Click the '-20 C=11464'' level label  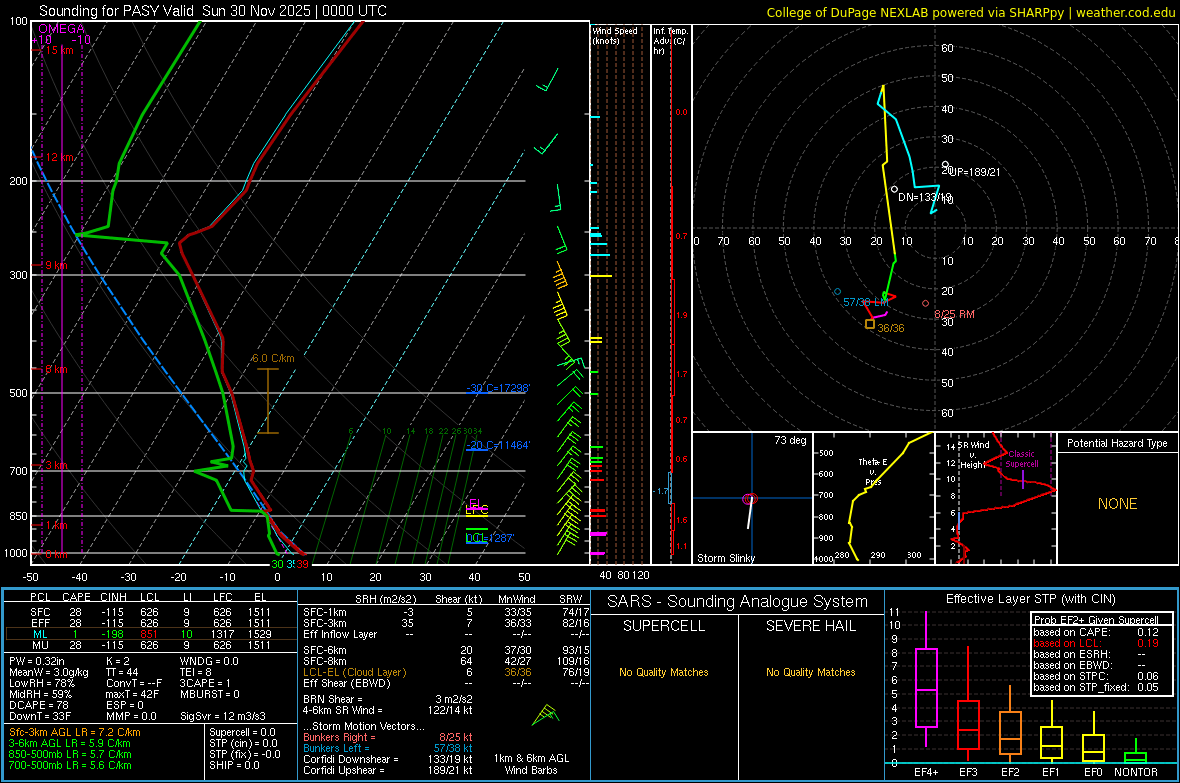[498, 445]
